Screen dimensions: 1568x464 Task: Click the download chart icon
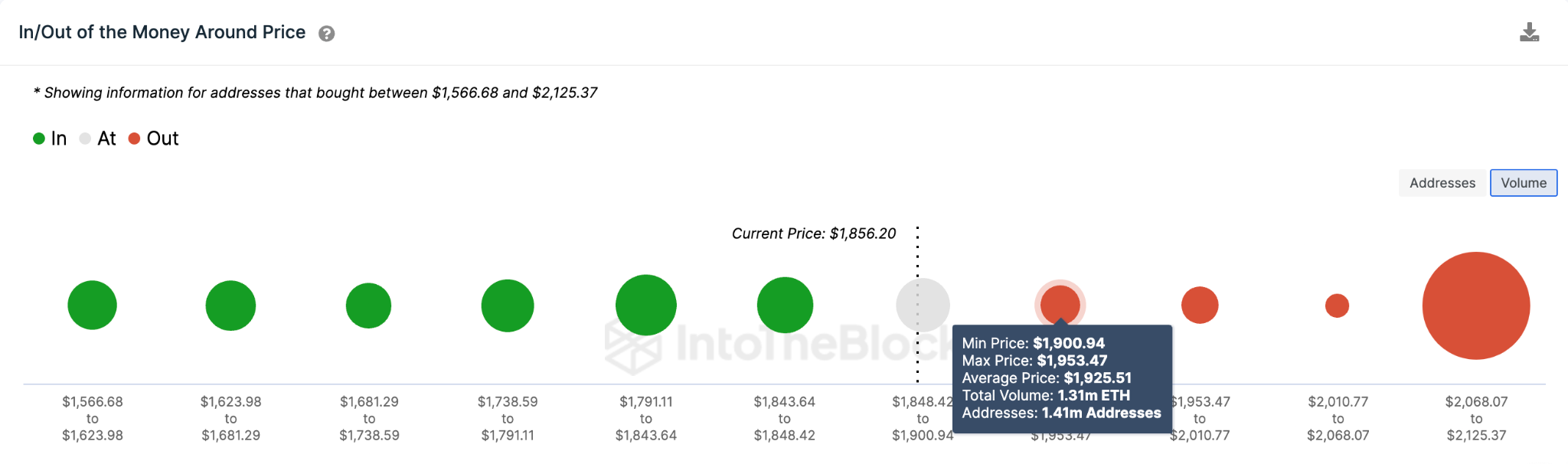[1529, 32]
